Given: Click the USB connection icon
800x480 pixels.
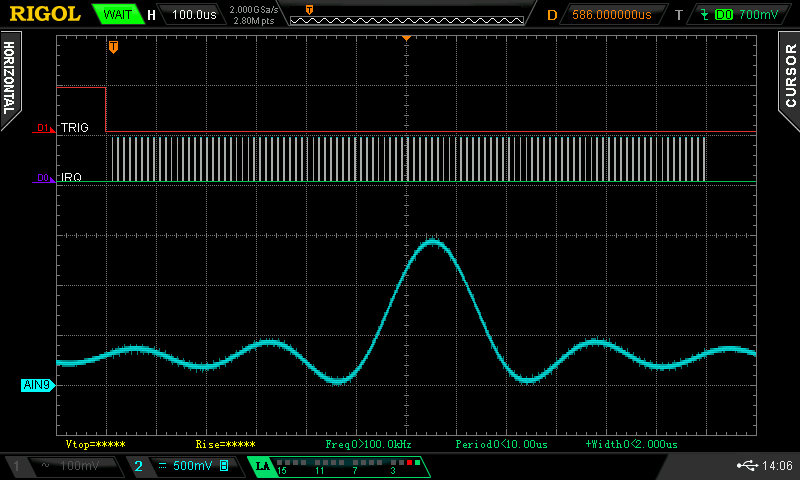Looking at the screenshot, I should point(747,465).
